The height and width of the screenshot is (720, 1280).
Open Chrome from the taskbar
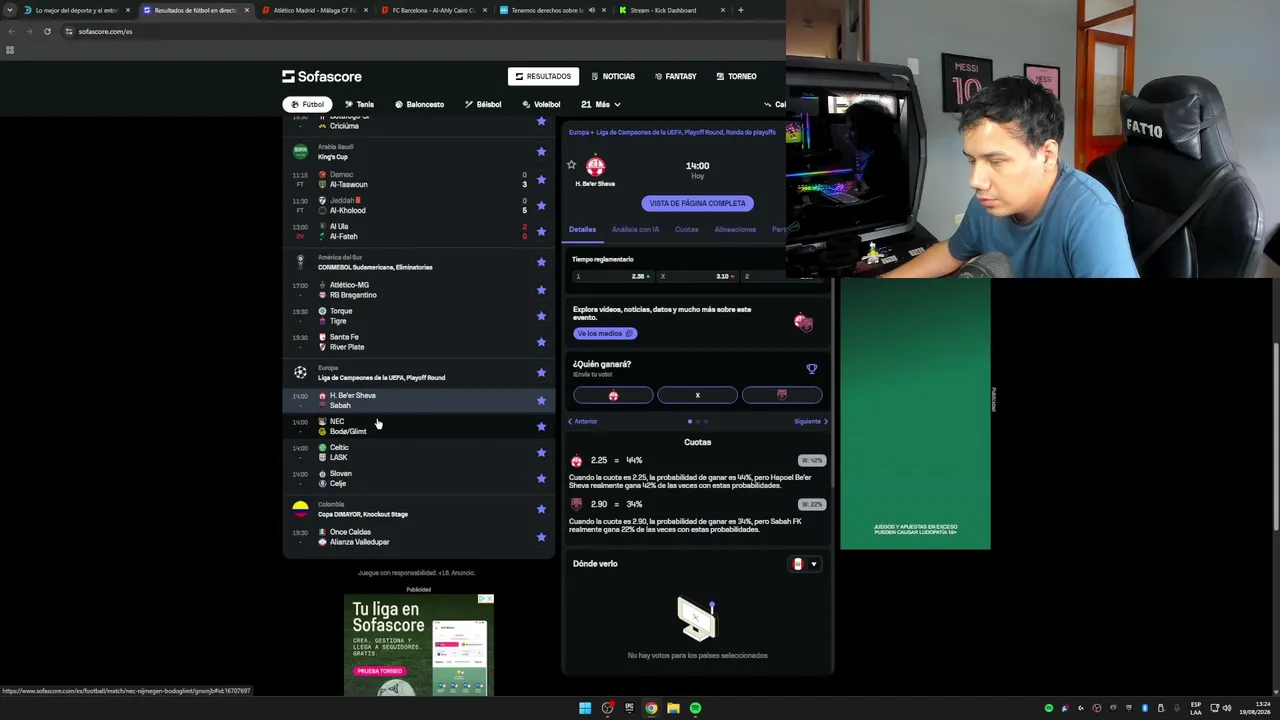(651, 708)
